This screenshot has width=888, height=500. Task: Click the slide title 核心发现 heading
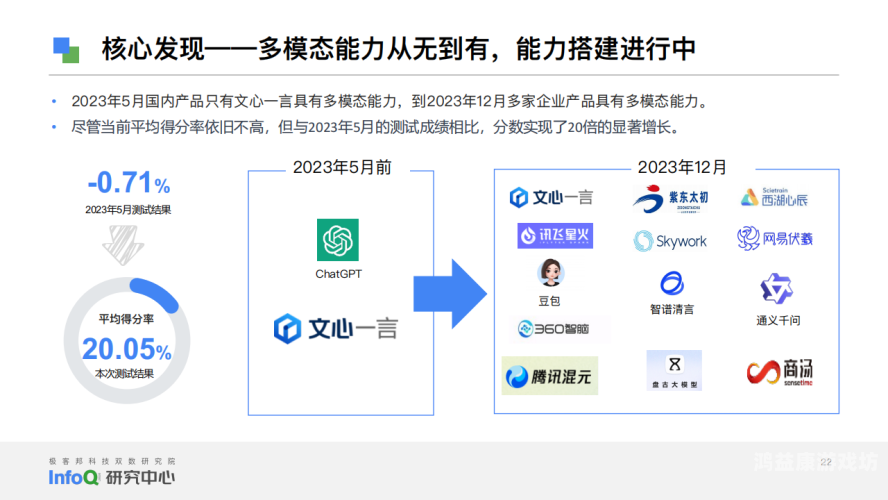point(399,49)
